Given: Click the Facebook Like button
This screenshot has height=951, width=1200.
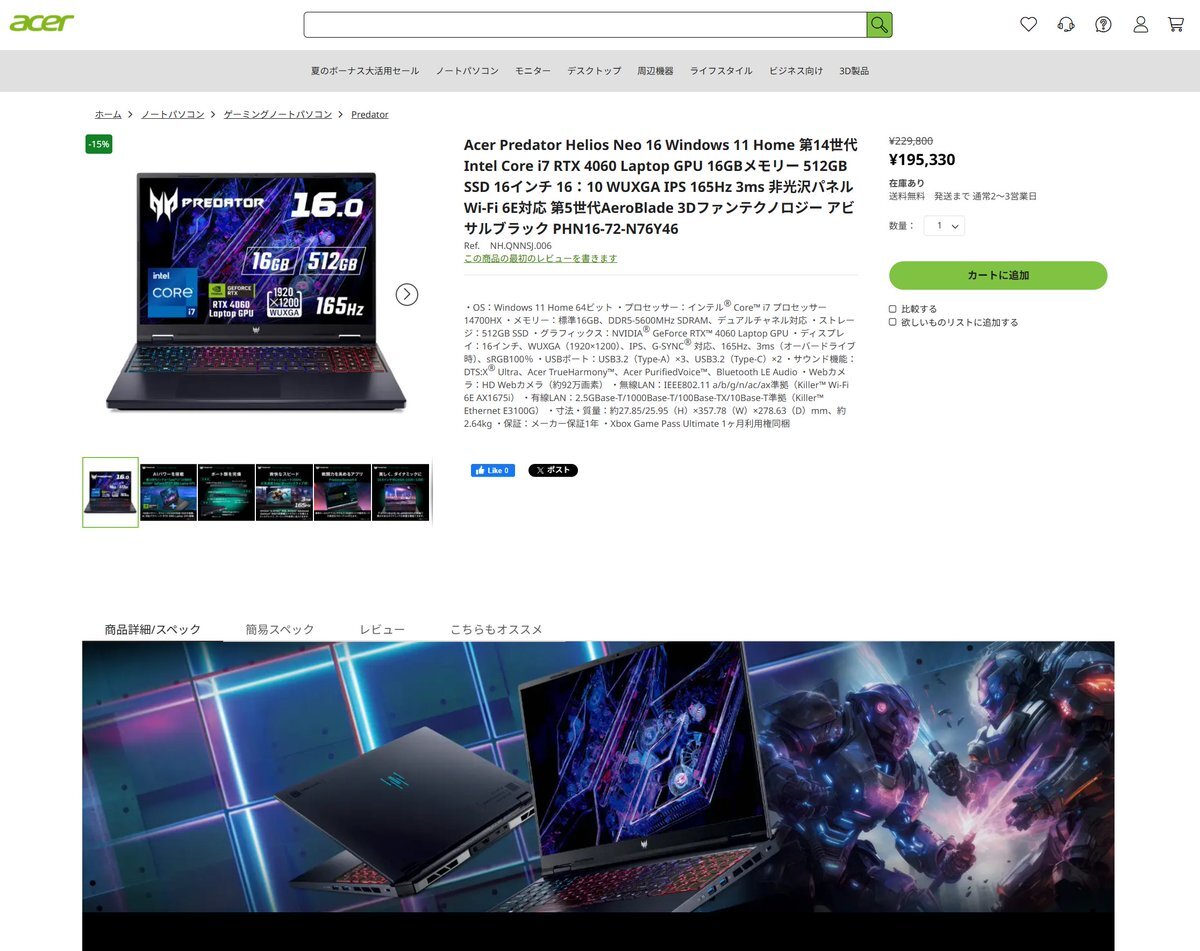Looking at the screenshot, I should [x=493, y=470].
